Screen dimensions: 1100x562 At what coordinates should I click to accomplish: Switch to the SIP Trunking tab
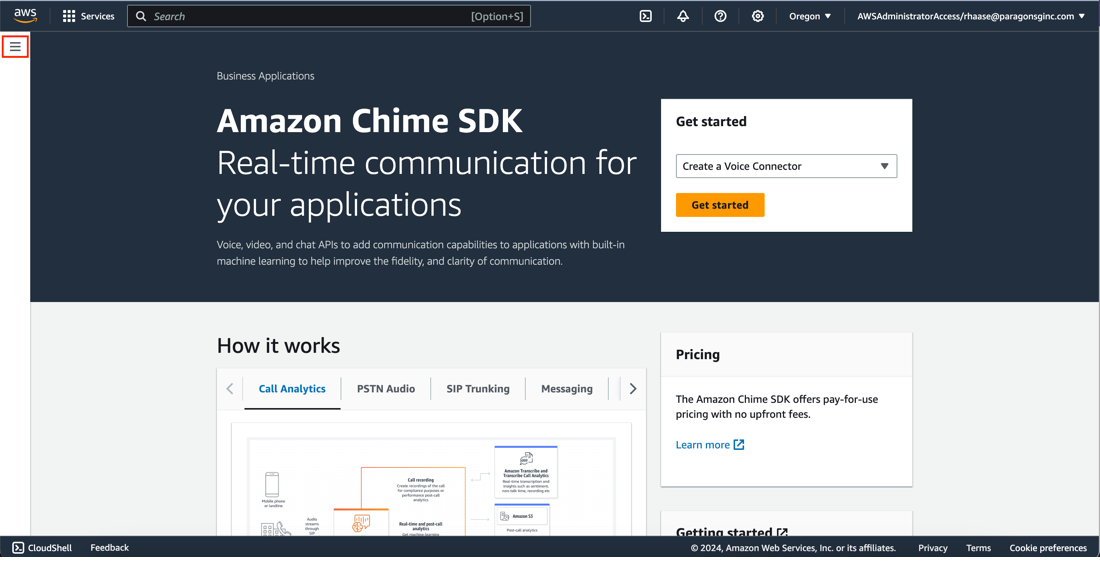[478, 389]
